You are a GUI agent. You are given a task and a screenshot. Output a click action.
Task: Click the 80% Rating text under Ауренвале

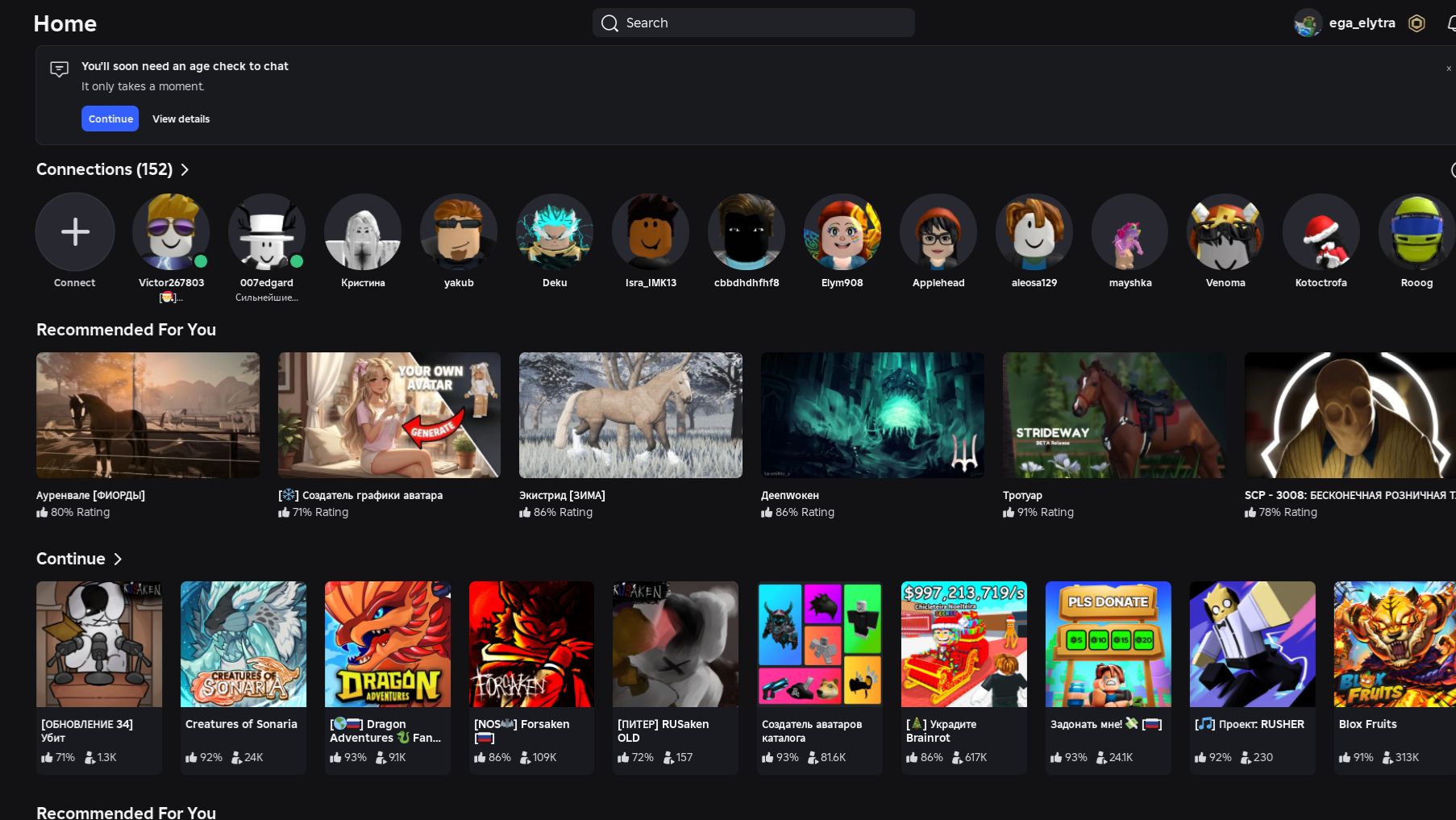click(x=80, y=513)
